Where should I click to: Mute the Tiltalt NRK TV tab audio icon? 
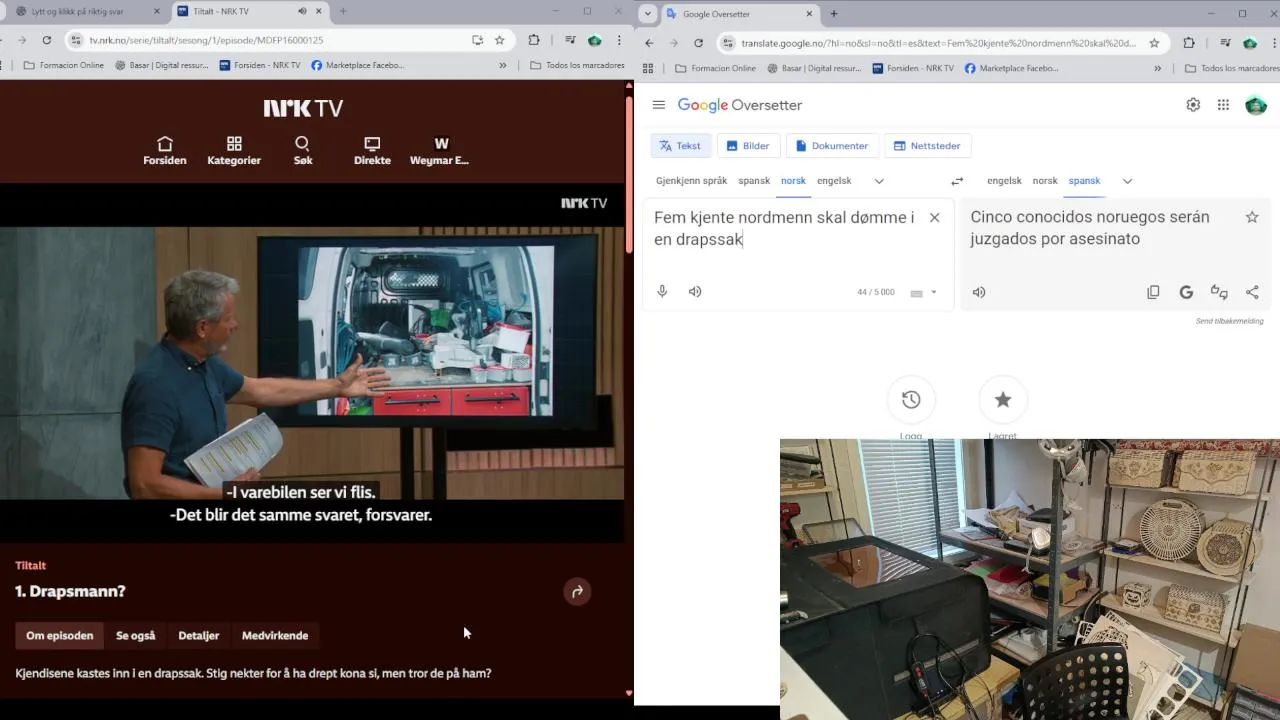pos(302,11)
